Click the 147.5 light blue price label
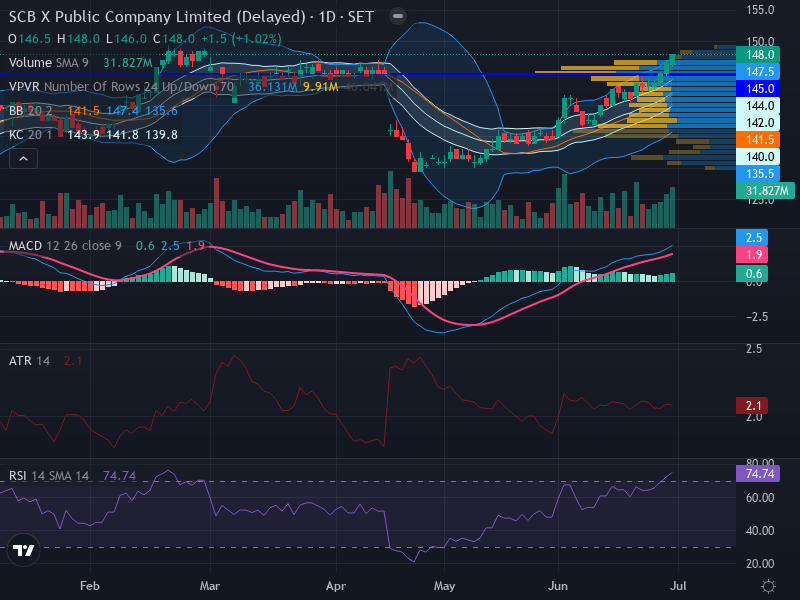 click(758, 71)
